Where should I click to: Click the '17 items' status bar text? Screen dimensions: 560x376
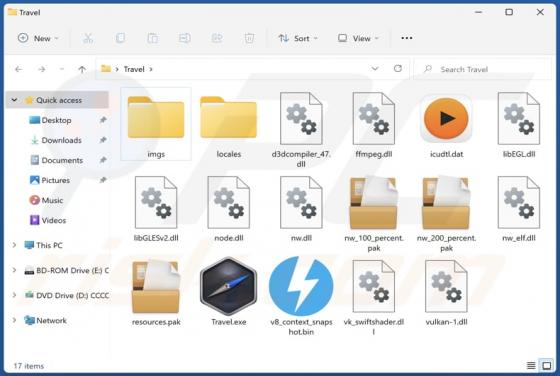pos(29,366)
